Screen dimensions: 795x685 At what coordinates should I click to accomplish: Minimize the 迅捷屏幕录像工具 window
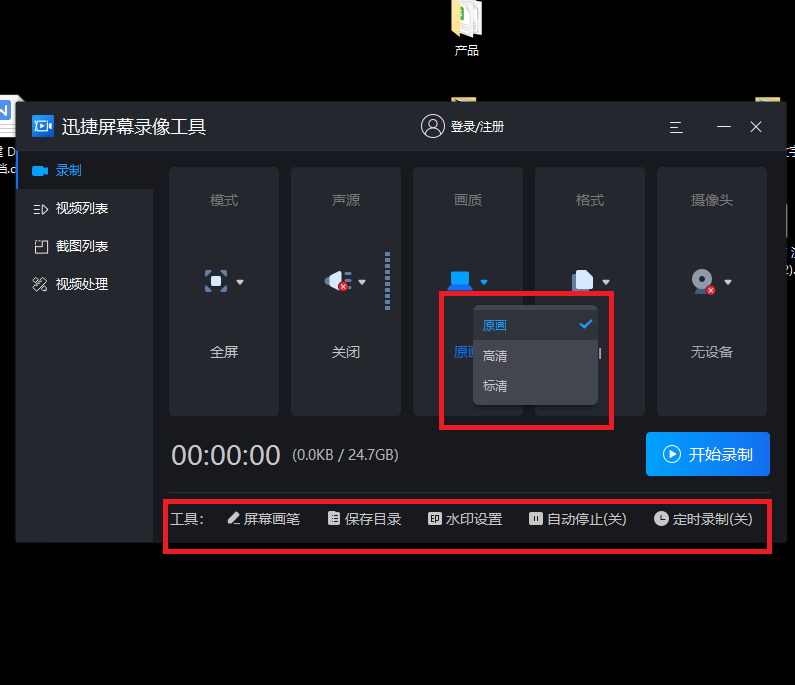click(x=724, y=127)
